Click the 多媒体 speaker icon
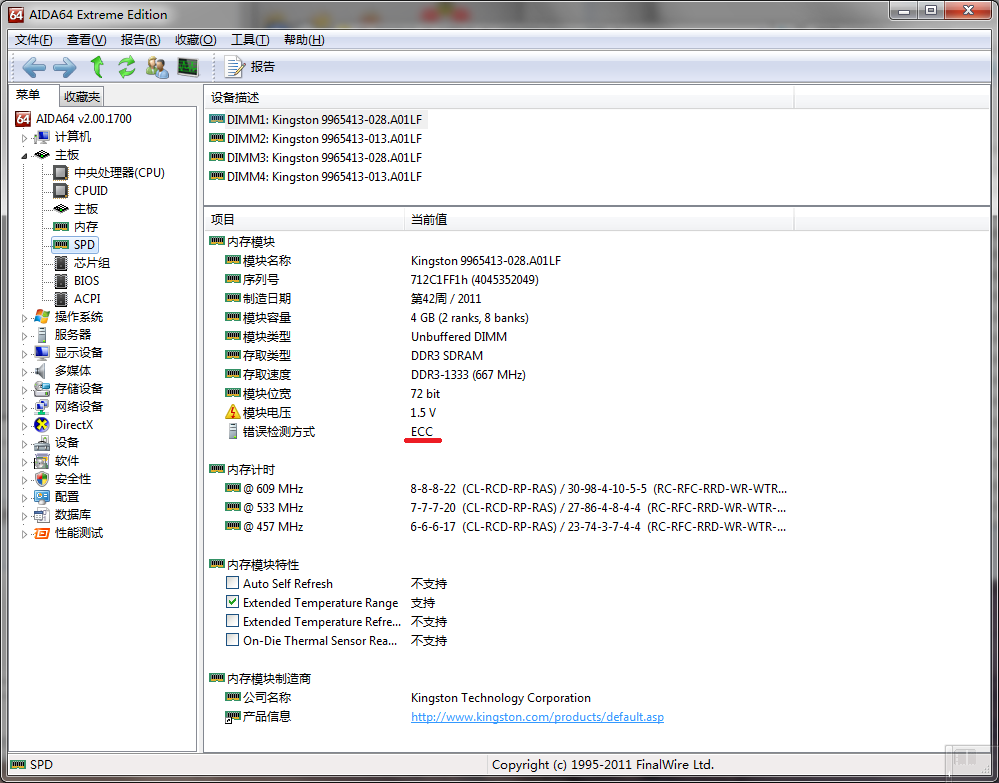999x783 pixels. click(42, 370)
